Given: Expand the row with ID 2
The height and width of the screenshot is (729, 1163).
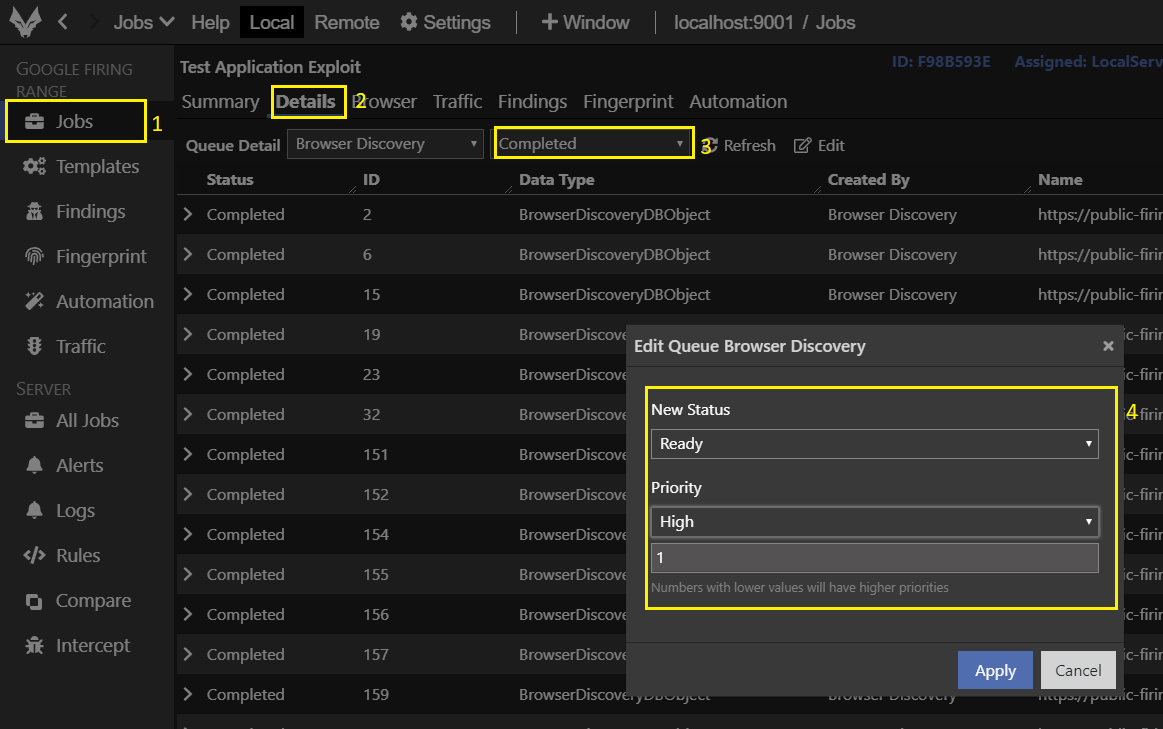Looking at the screenshot, I should click(188, 214).
